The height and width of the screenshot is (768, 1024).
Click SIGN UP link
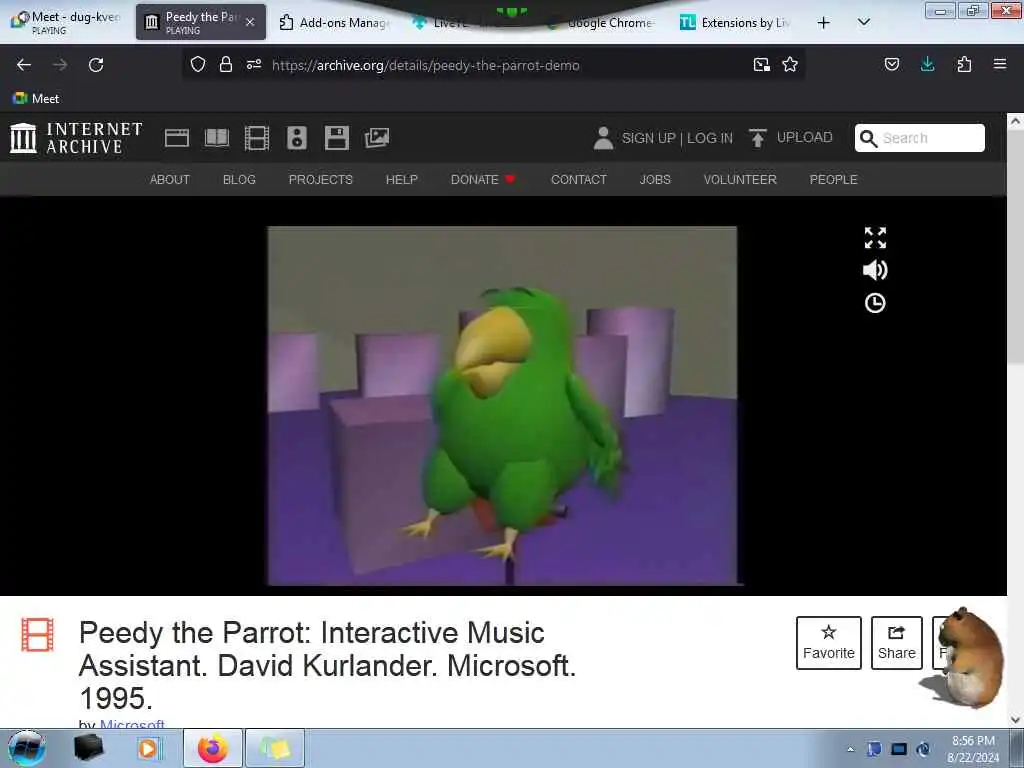point(648,138)
